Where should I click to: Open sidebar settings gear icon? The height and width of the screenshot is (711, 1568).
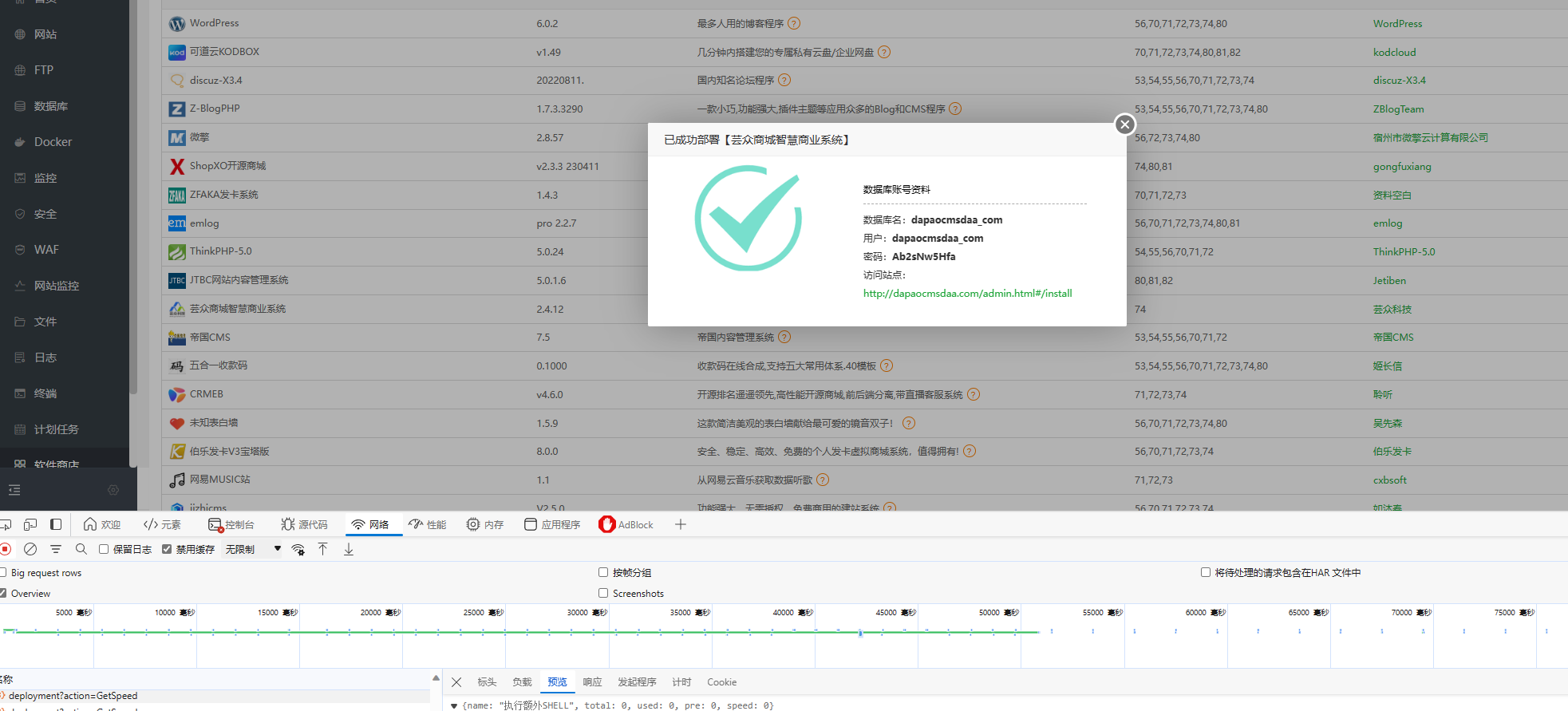(x=113, y=490)
